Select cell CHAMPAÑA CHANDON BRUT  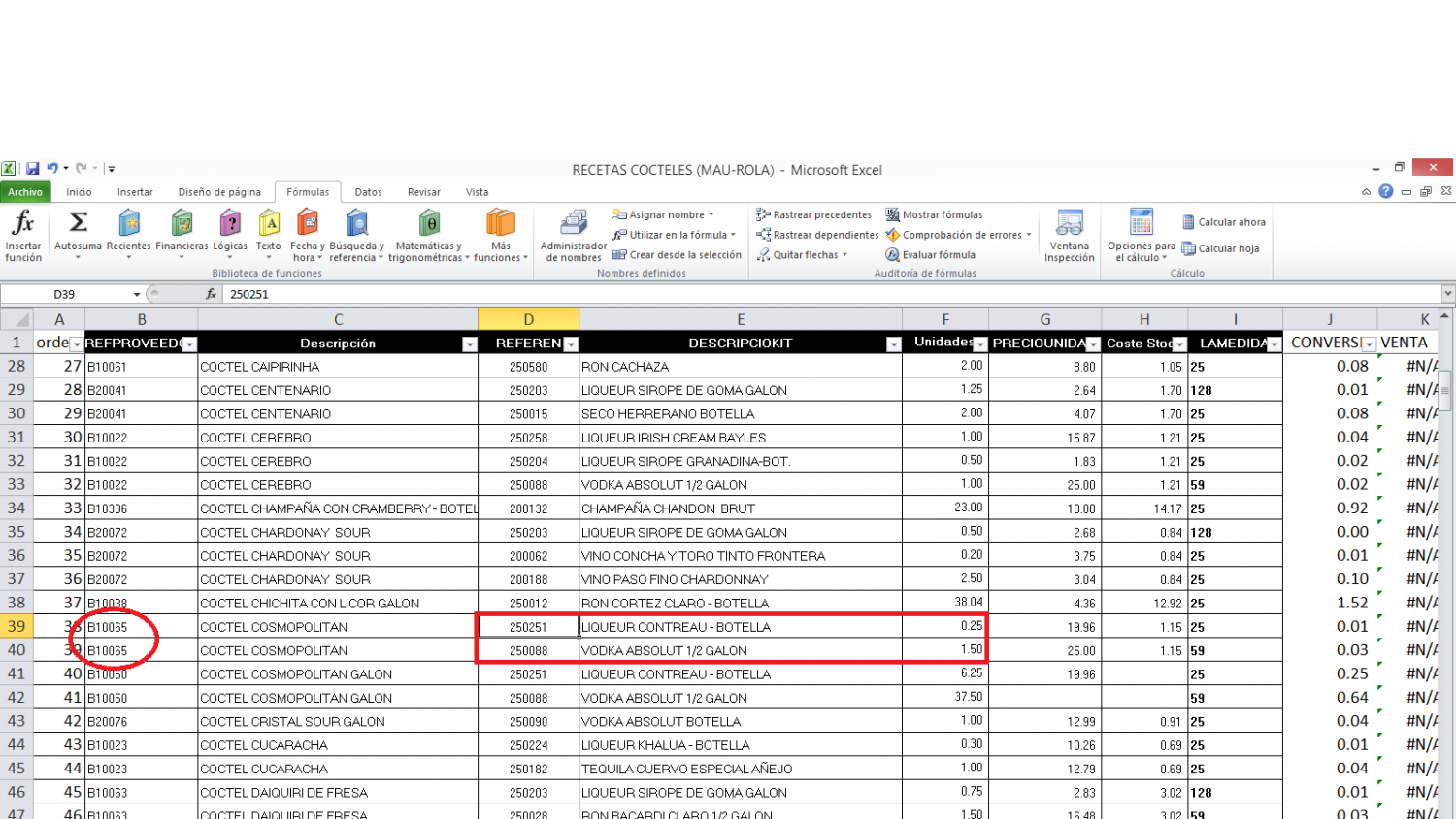pos(741,508)
